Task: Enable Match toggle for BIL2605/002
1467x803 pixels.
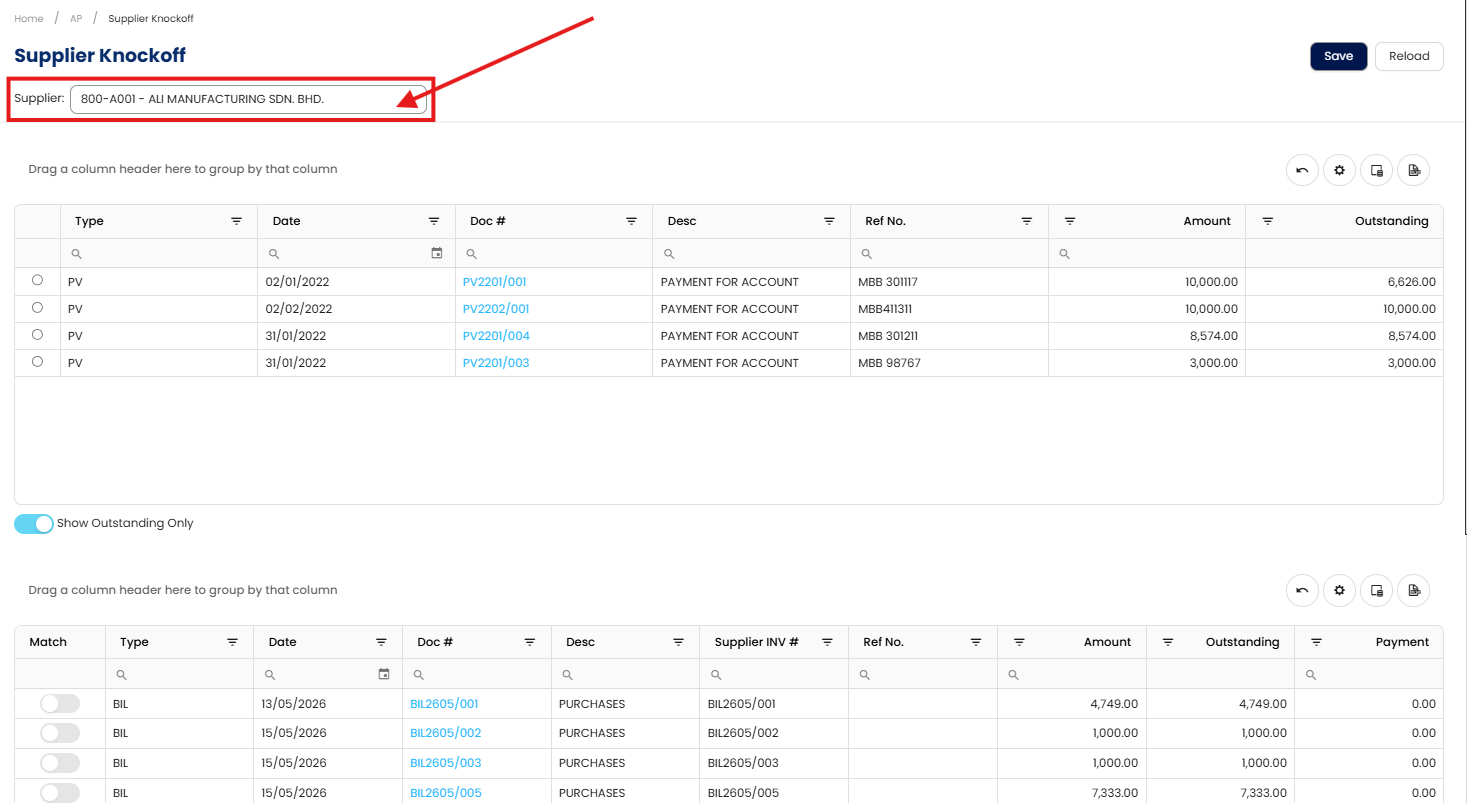Action: (60, 733)
